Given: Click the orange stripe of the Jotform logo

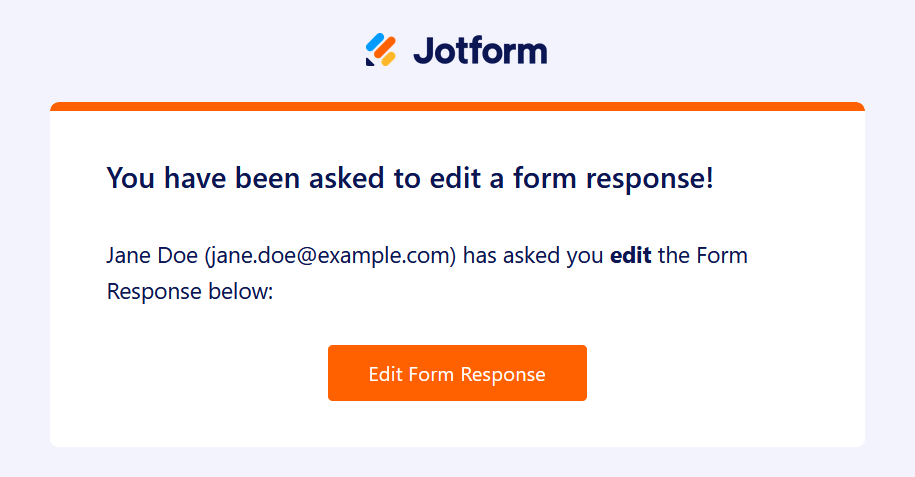Looking at the screenshot, I should [x=385, y=48].
